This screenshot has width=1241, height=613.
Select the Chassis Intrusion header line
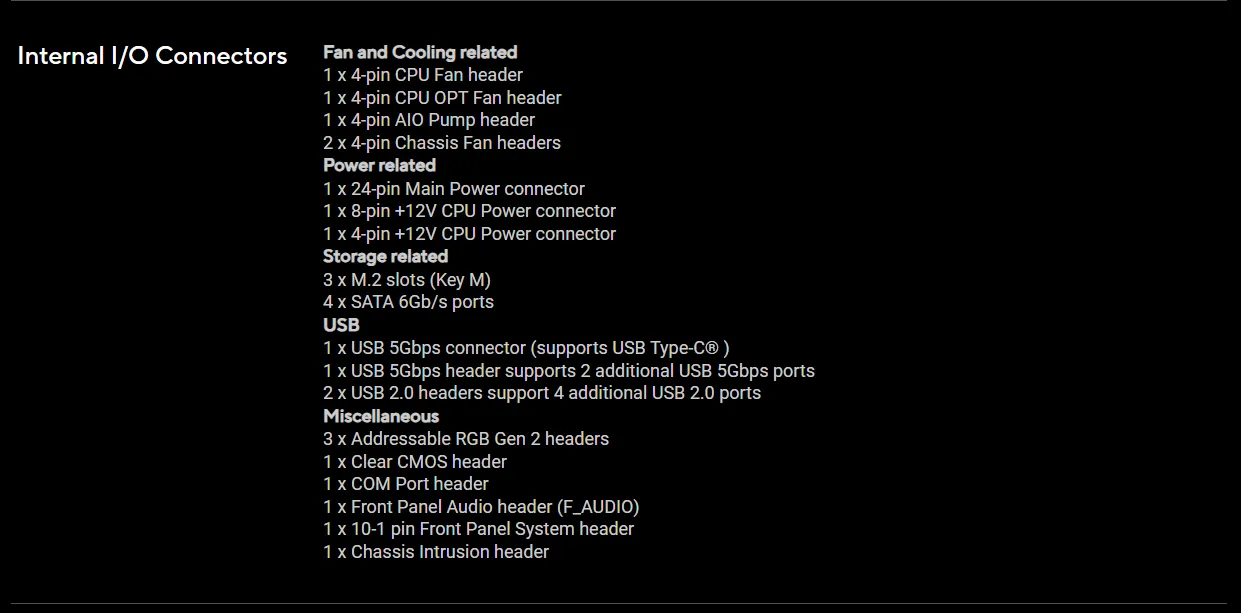[x=436, y=552]
